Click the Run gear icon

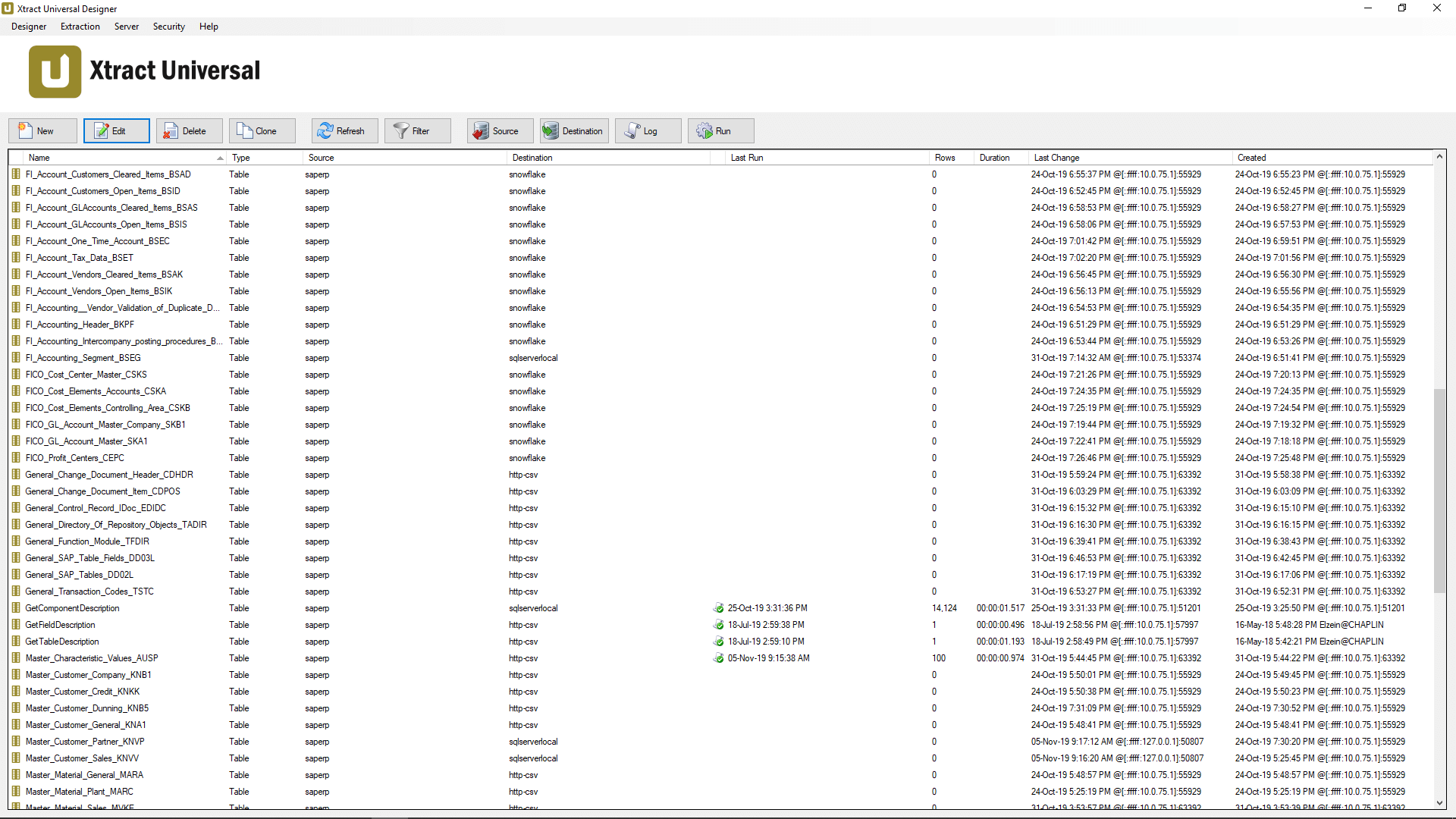click(704, 131)
